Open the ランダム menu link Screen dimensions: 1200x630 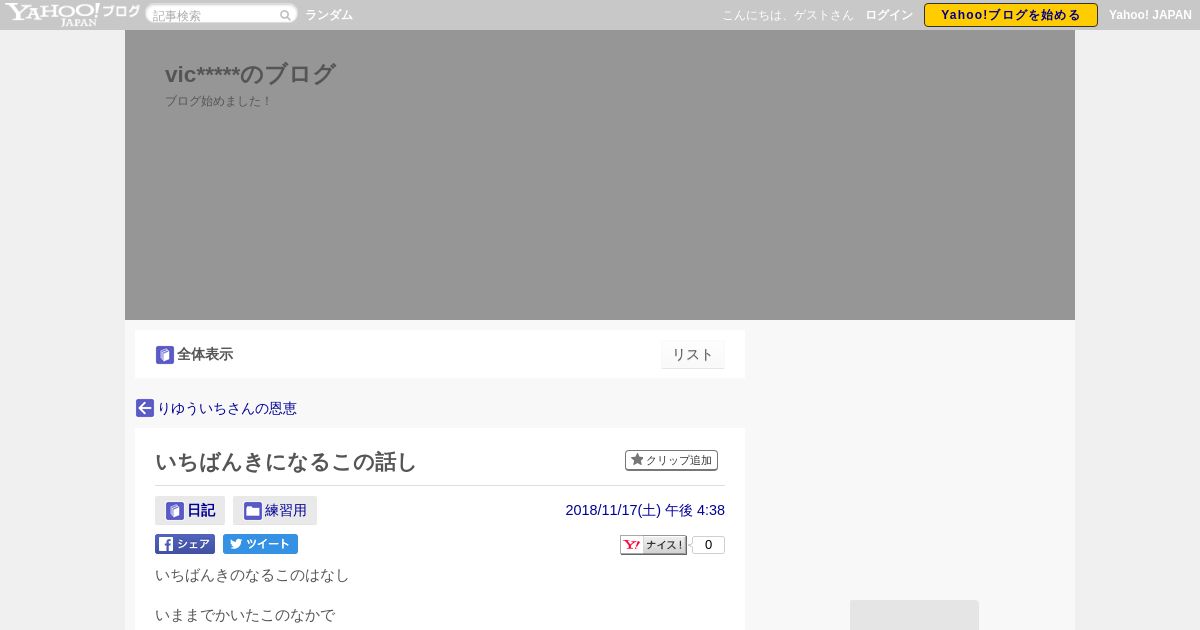pos(329,15)
